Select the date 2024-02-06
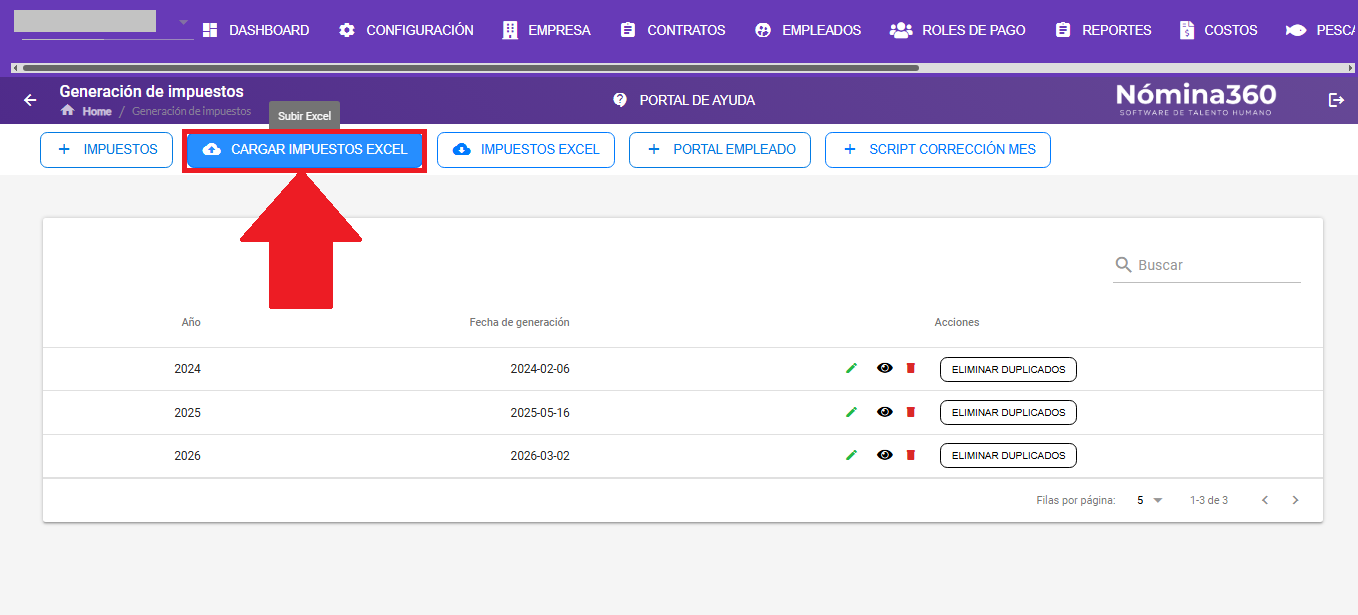This screenshot has height=615, width=1358. (x=540, y=369)
